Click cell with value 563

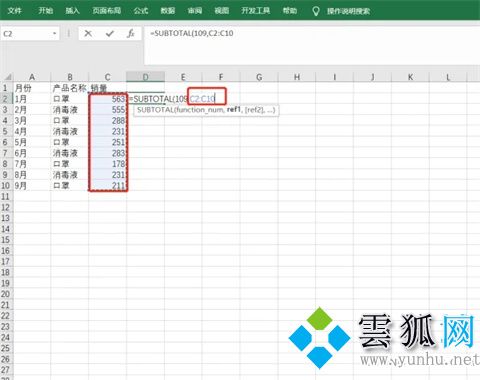107,99
